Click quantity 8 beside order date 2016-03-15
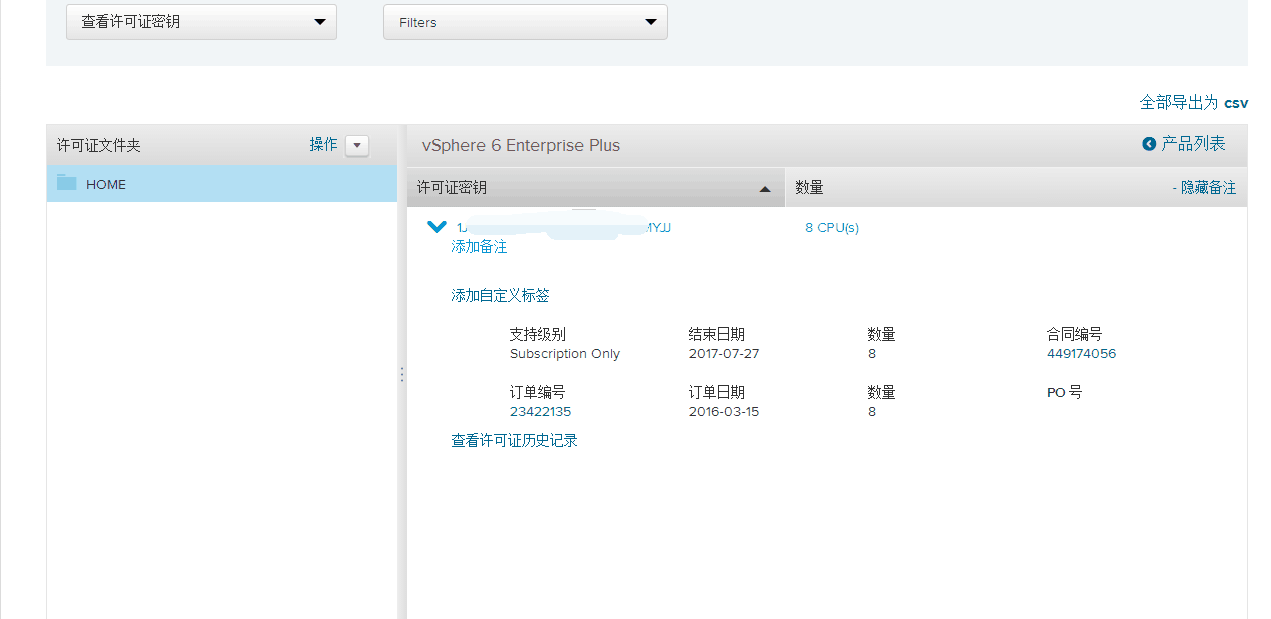Viewport: 1271px width, 619px height. click(872, 412)
